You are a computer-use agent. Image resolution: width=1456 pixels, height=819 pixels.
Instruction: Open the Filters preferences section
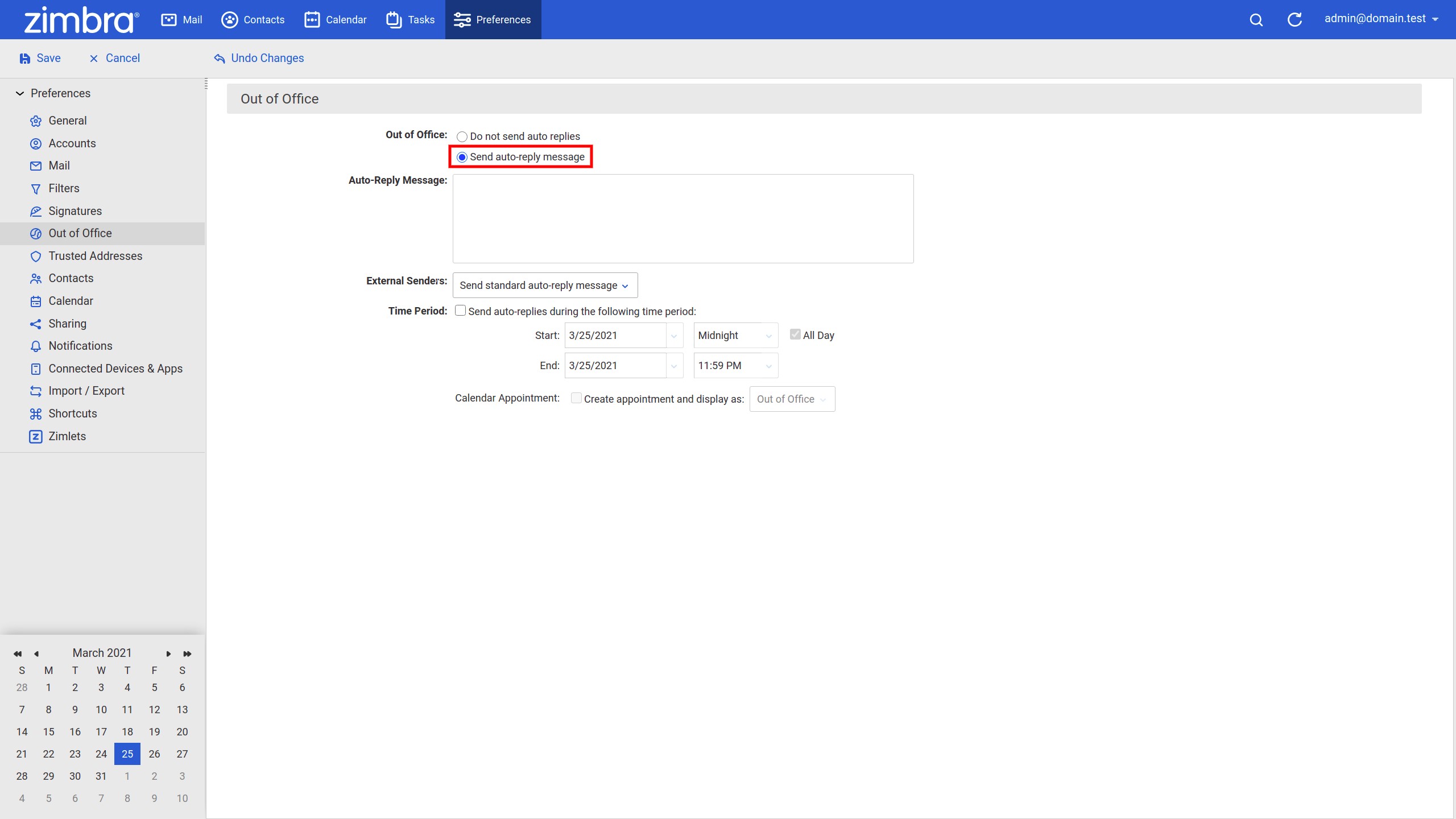tap(64, 188)
